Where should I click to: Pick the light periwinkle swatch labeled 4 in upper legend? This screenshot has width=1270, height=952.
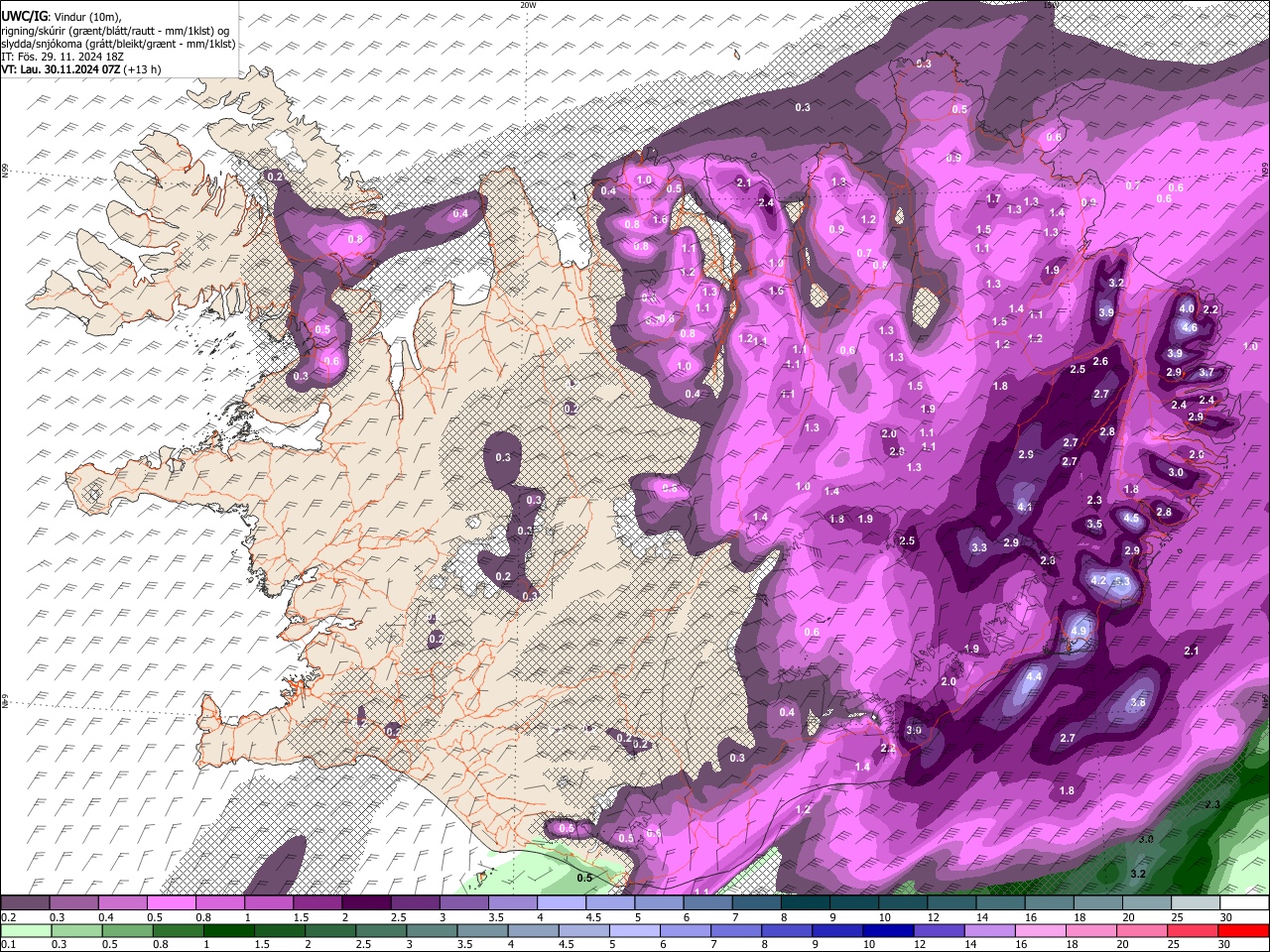(x=563, y=903)
